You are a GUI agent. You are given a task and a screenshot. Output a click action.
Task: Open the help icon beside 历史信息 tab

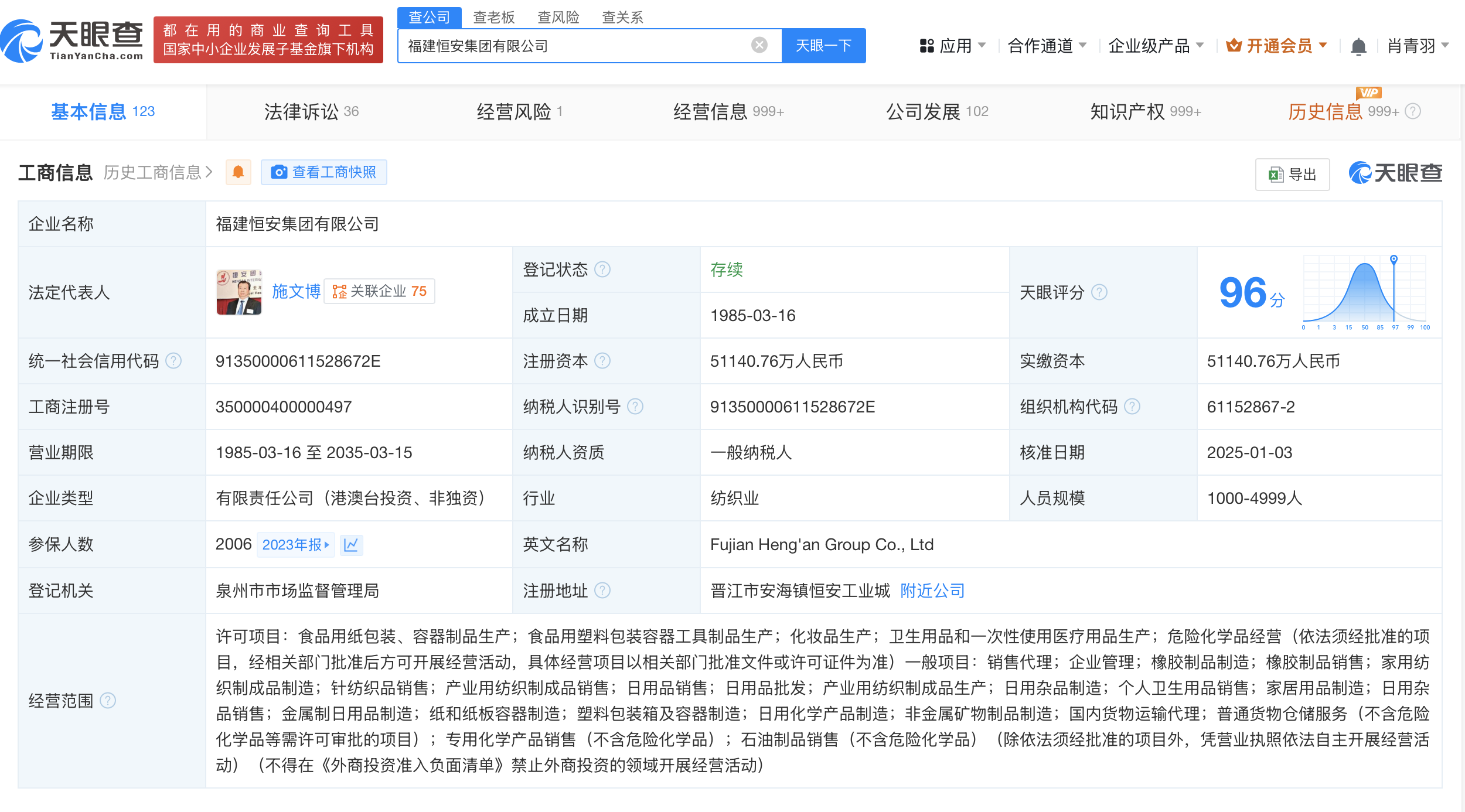pyautogui.click(x=1413, y=111)
